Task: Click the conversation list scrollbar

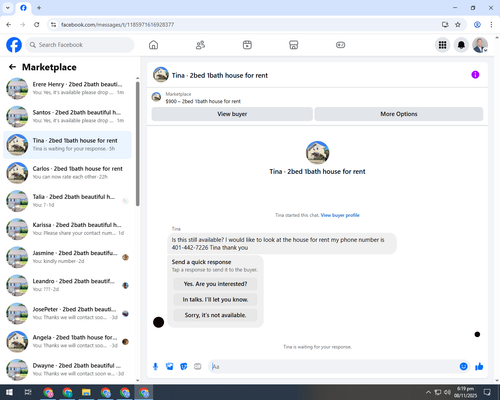Action: click(x=137, y=143)
